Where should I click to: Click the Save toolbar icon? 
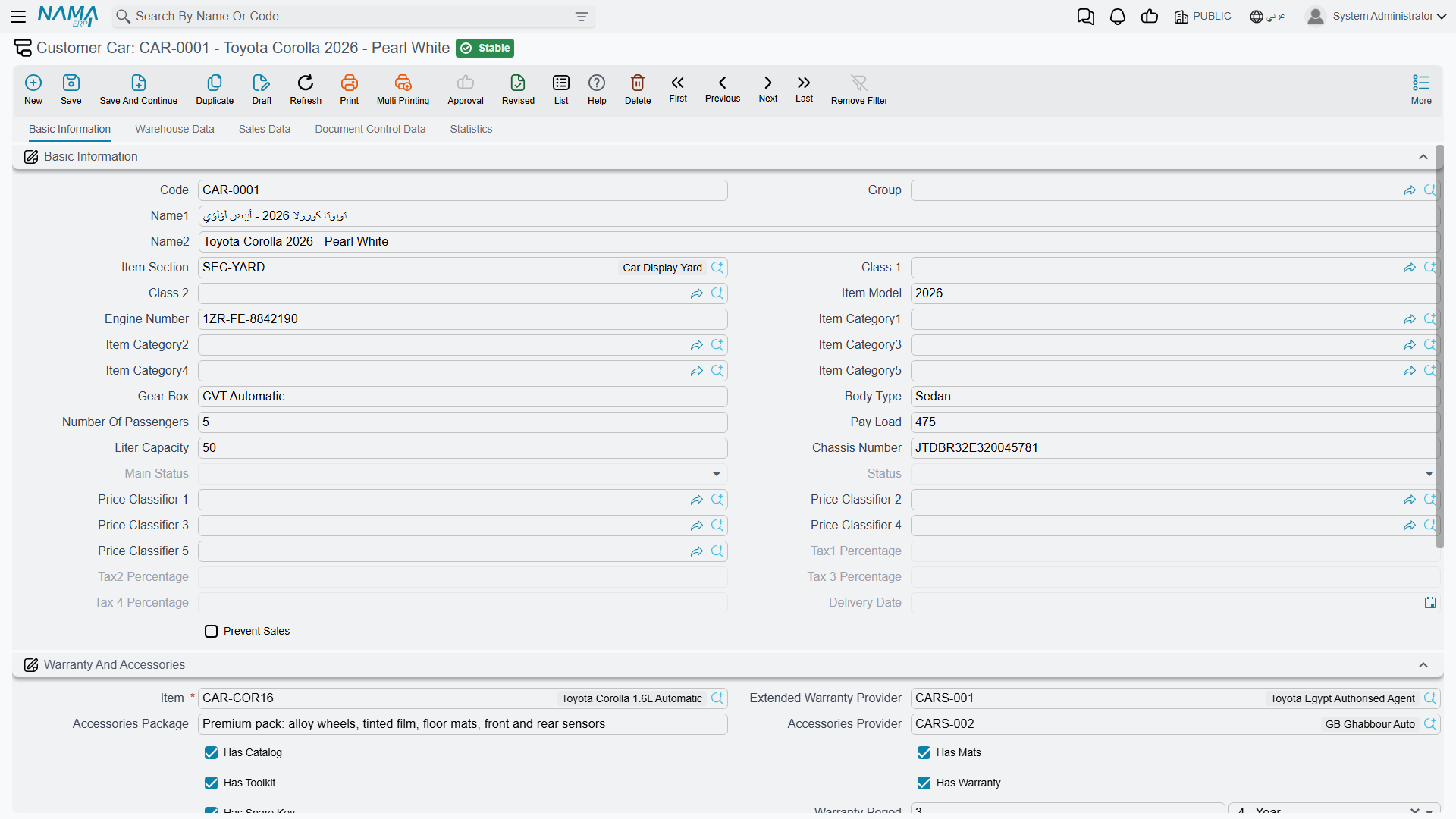(71, 83)
